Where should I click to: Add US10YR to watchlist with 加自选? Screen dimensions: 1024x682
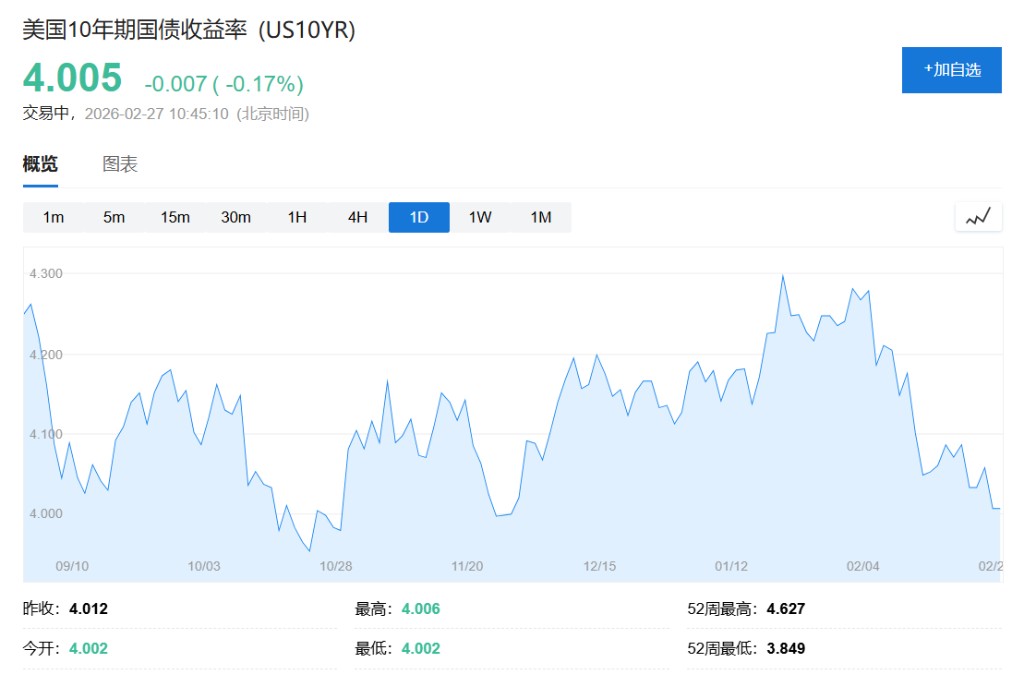coord(951,70)
